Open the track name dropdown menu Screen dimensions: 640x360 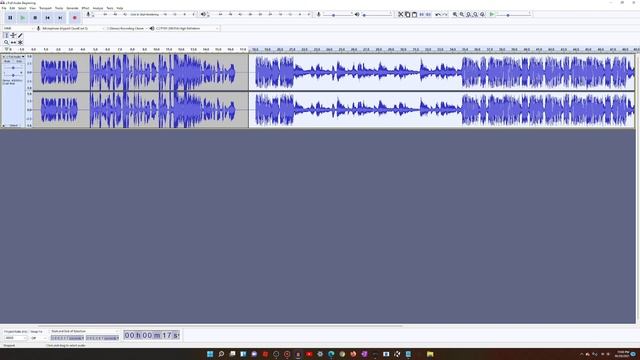click(15, 56)
